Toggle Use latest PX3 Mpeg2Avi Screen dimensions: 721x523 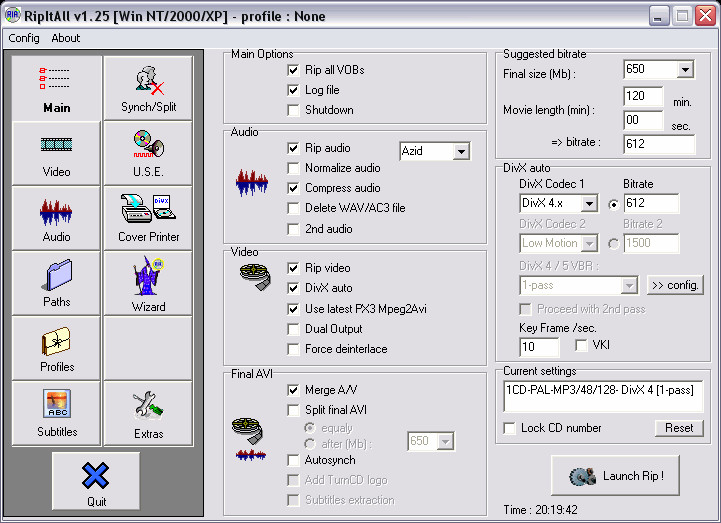pyautogui.click(x=293, y=309)
